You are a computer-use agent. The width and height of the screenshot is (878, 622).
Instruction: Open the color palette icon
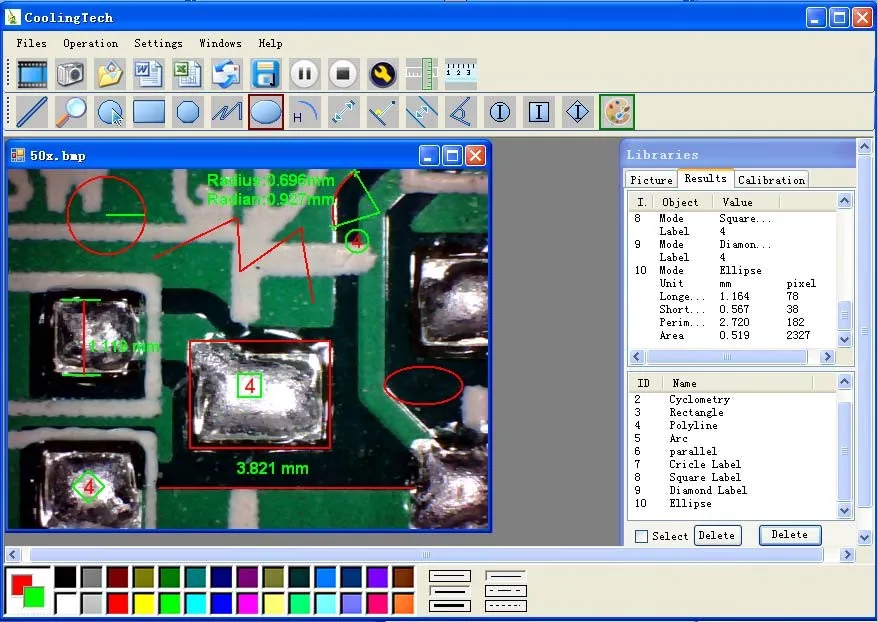tap(617, 112)
